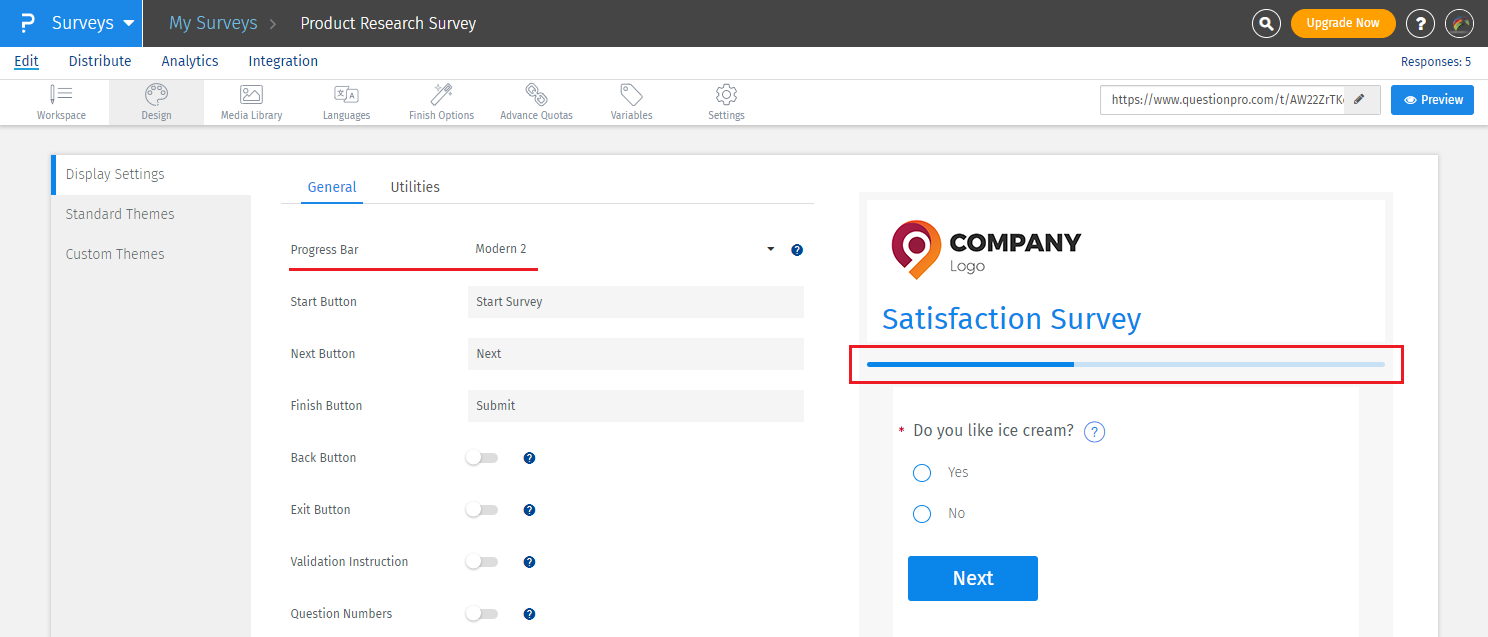Open the Analytics menu tab
Image resolution: width=1488 pixels, height=637 pixels.
coord(190,61)
